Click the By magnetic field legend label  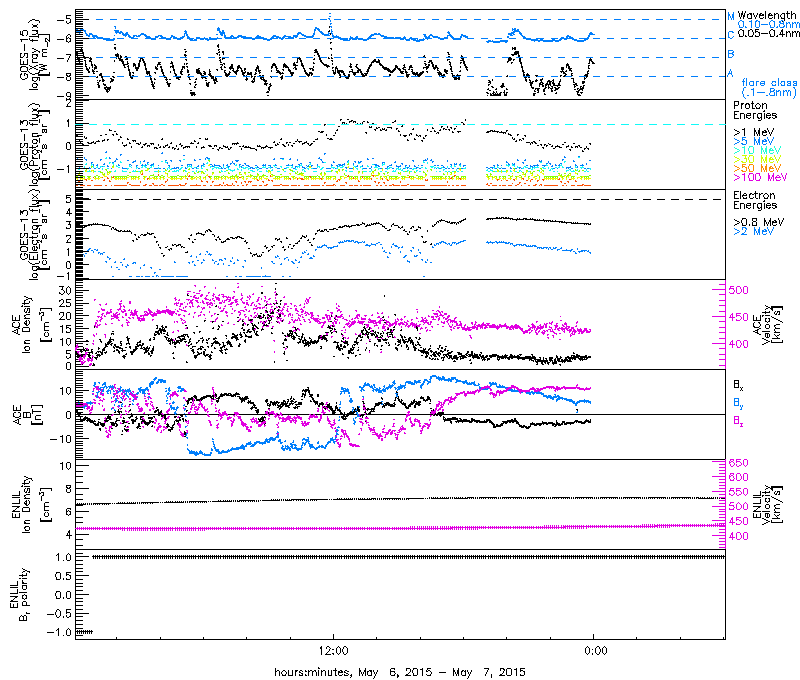738,403
